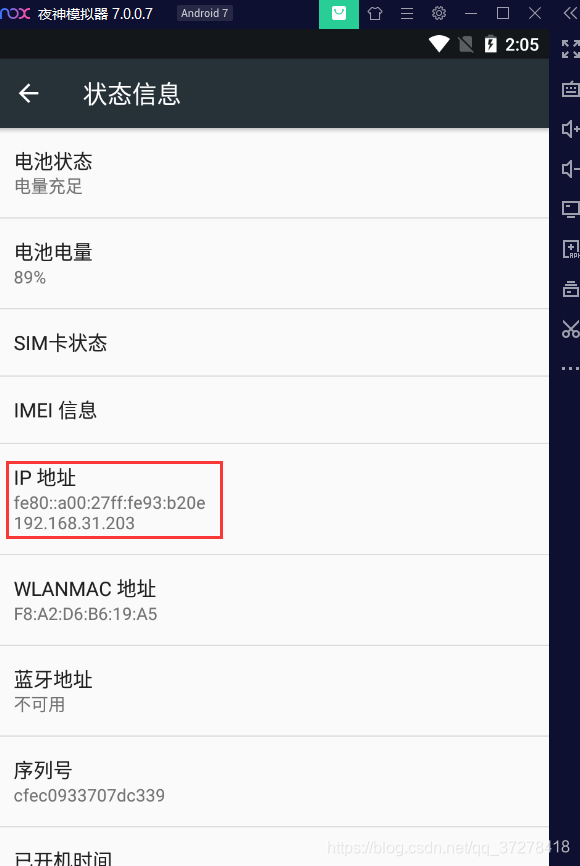580x866 pixels.
Task: Open Nox system settings gear
Action: [439, 13]
